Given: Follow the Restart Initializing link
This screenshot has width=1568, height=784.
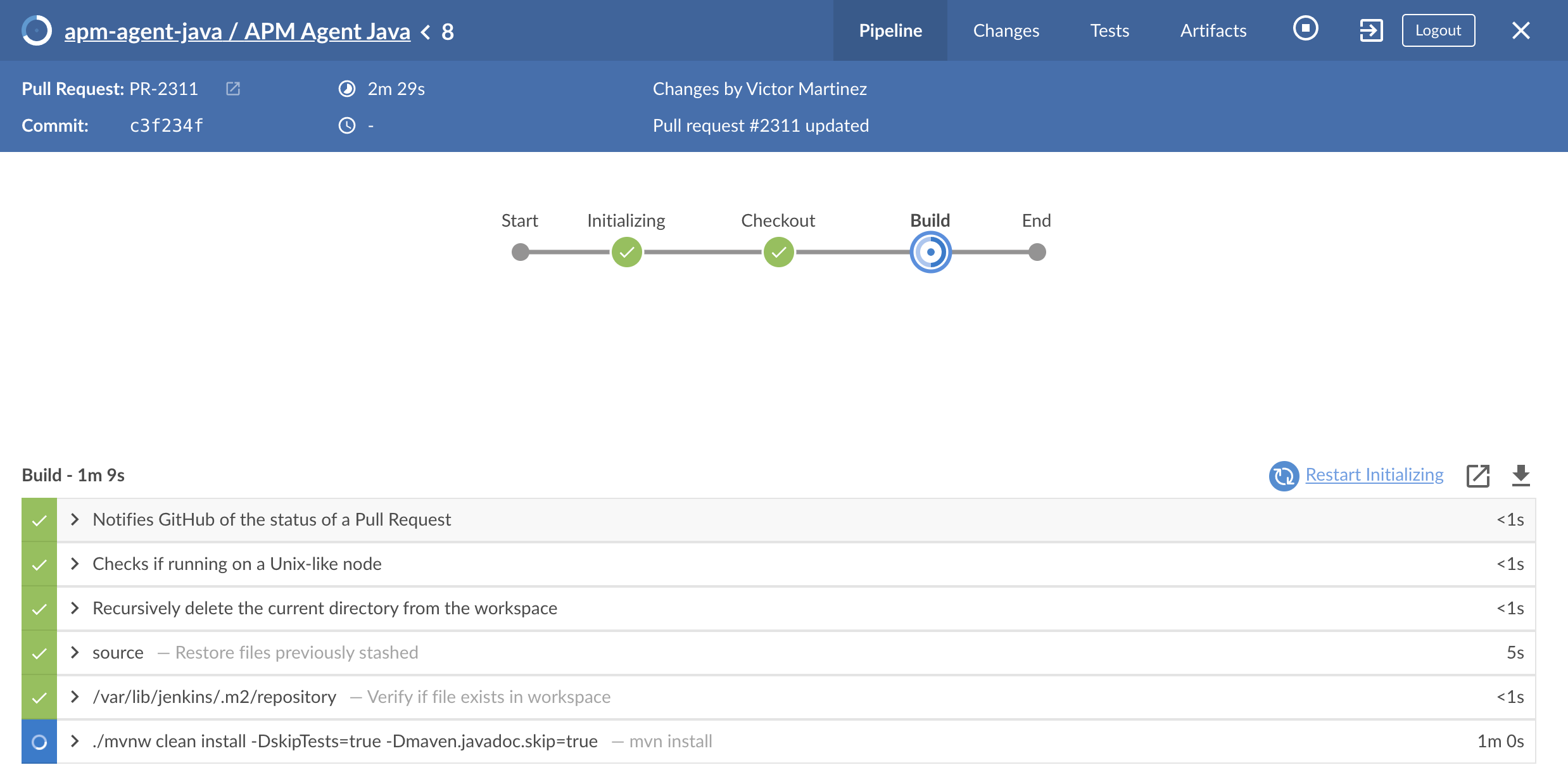Looking at the screenshot, I should 1374,475.
